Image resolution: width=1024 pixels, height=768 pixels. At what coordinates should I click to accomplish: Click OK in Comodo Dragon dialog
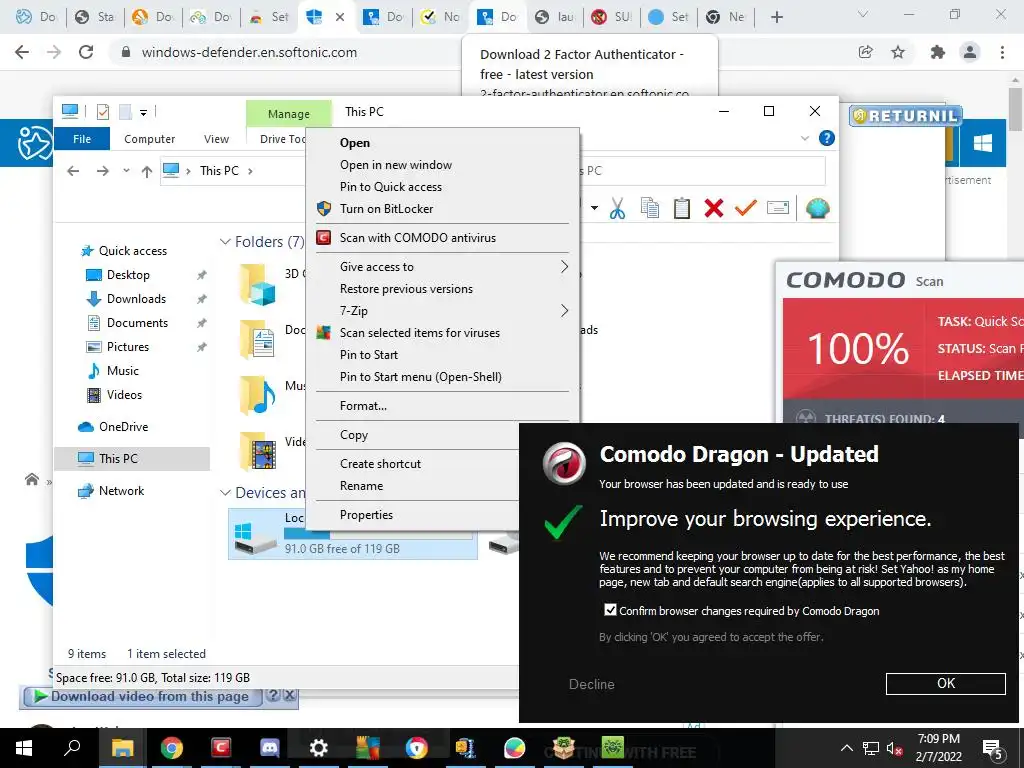[945, 684]
